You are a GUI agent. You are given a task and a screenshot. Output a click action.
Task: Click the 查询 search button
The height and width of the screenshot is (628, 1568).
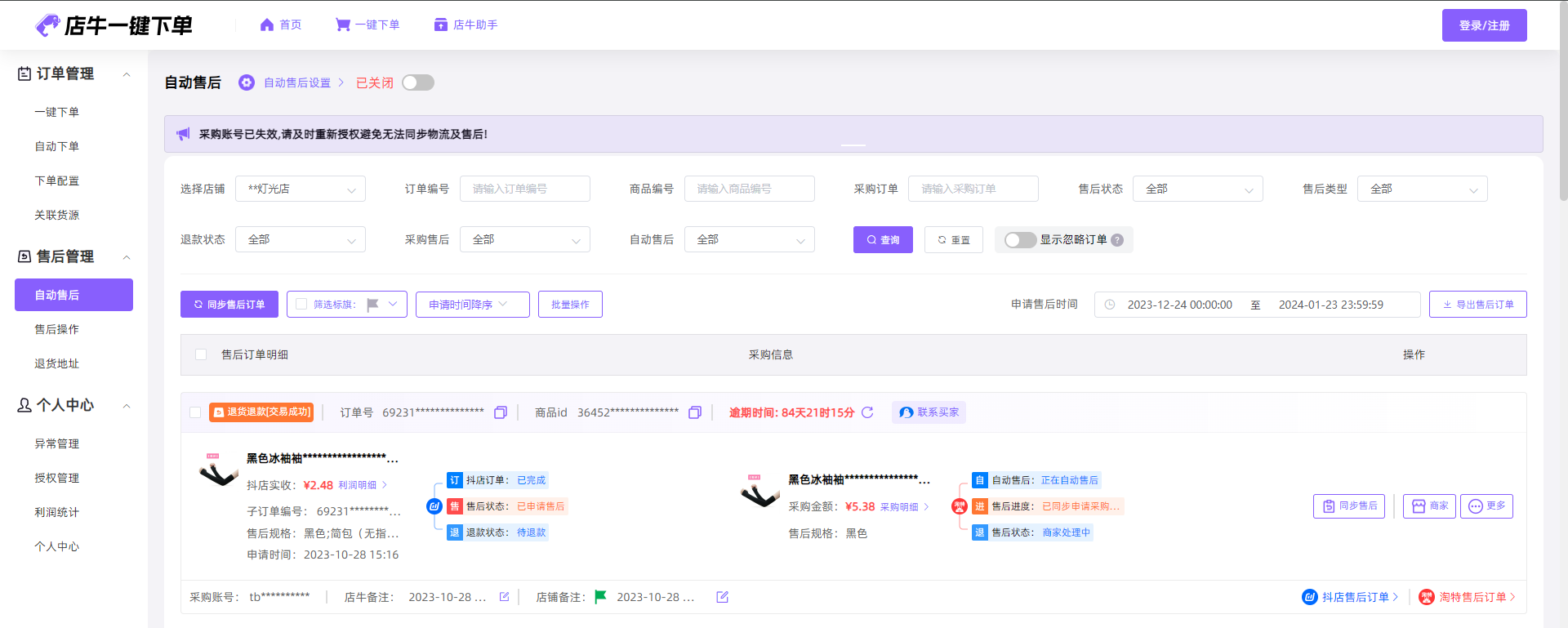click(x=883, y=240)
